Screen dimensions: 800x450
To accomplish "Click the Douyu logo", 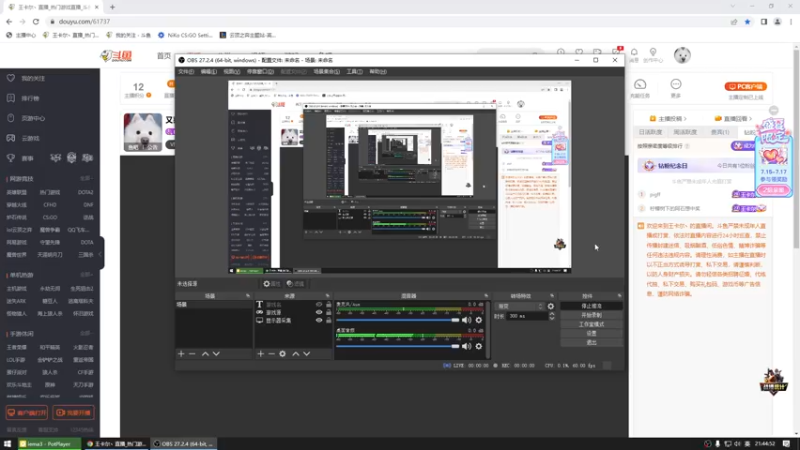I will (116, 56).
